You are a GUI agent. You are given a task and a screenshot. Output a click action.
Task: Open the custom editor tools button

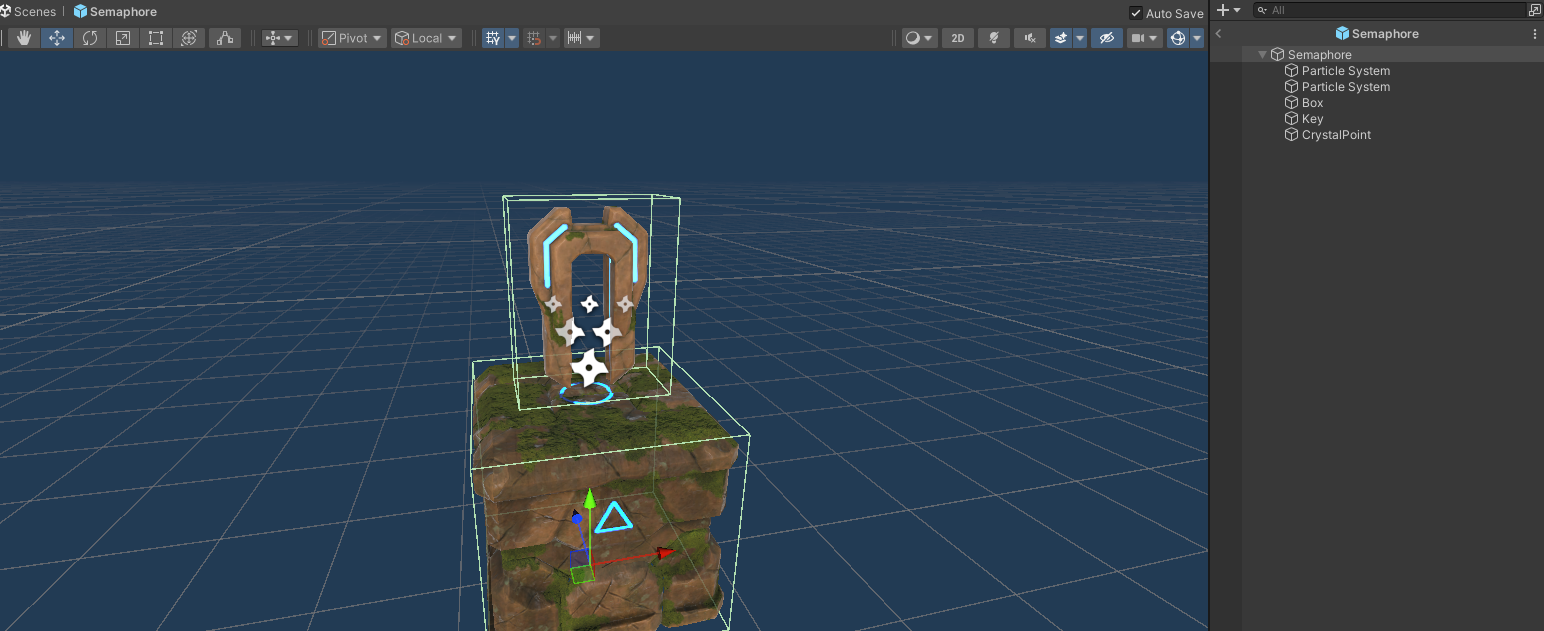pyautogui.click(x=225, y=38)
